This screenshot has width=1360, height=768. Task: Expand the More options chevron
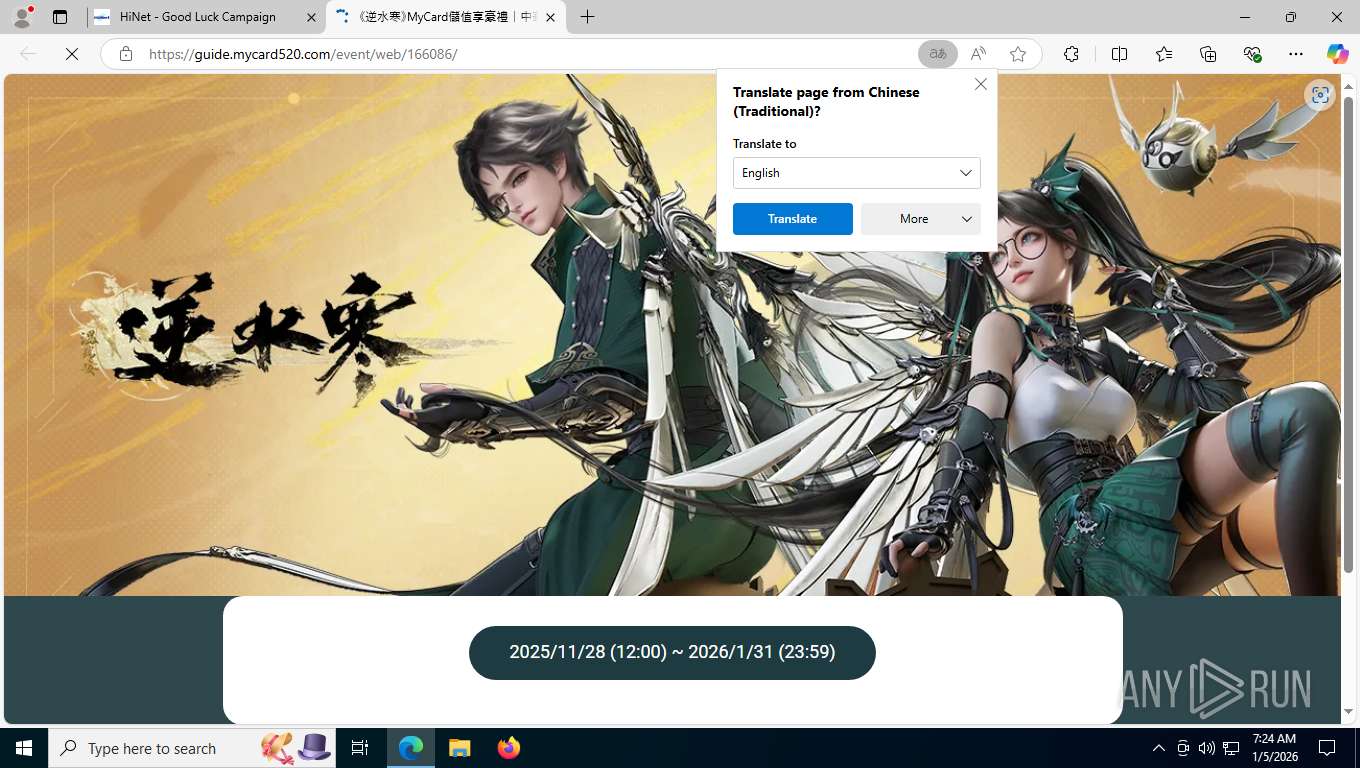click(967, 219)
